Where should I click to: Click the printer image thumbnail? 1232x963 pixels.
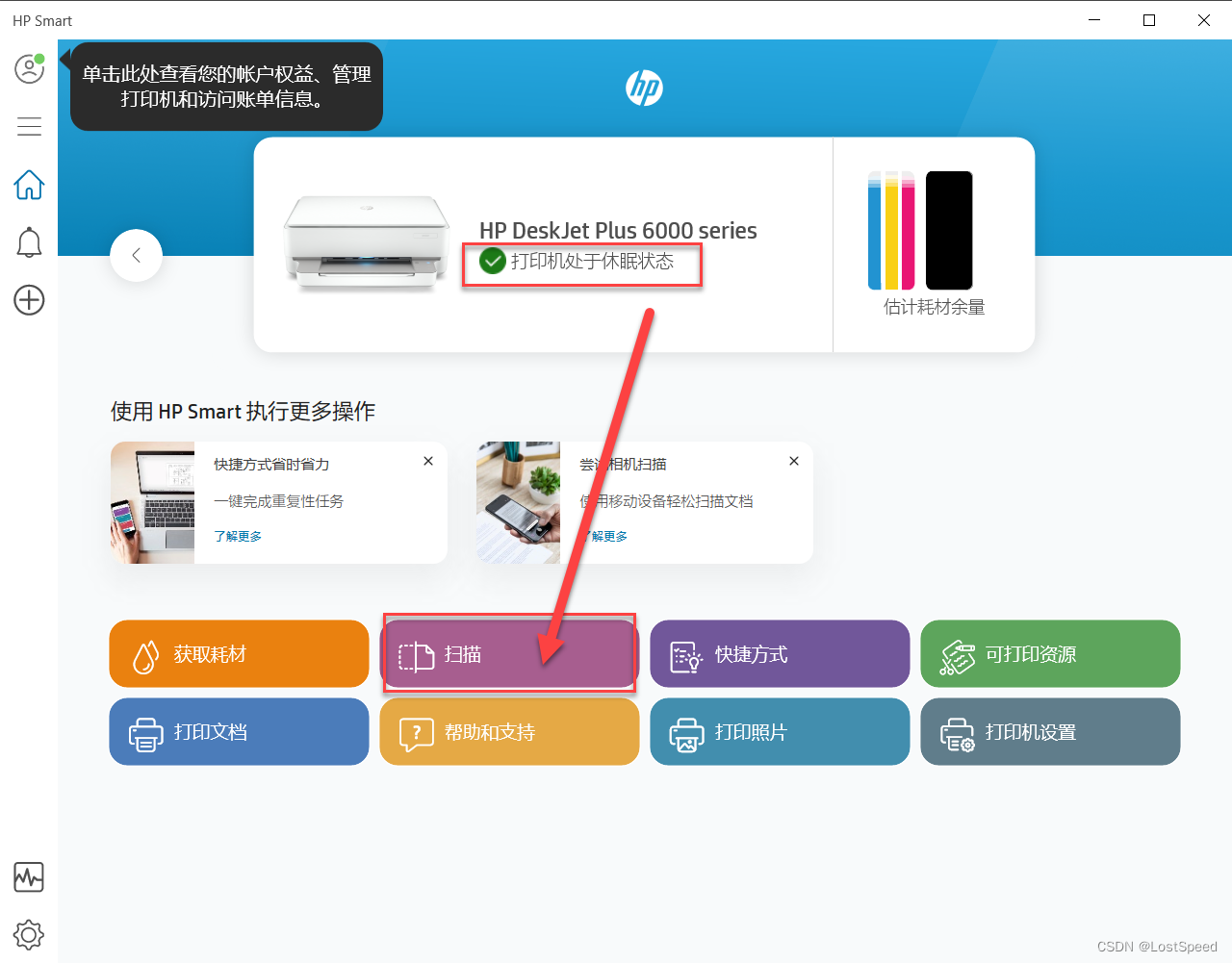[367, 243]
